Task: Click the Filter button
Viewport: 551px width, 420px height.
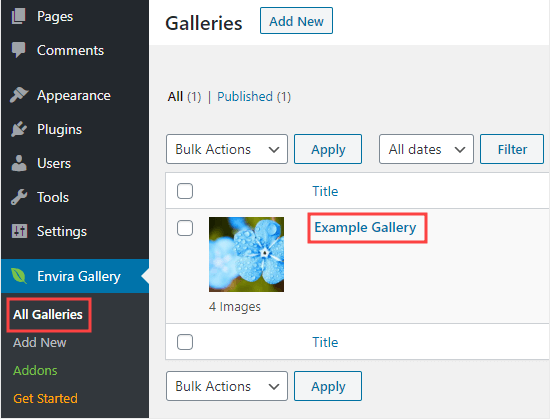Action: (x=512, y=149)
